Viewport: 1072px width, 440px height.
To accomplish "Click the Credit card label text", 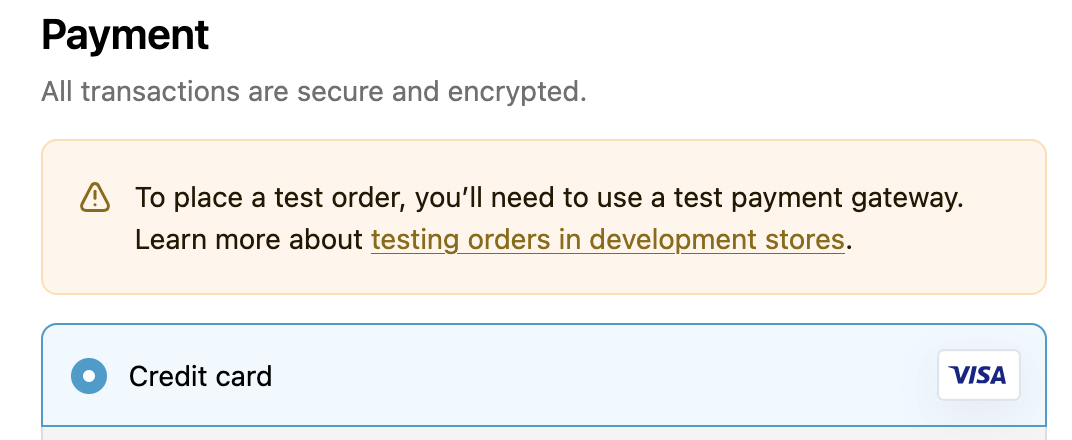I will pyautogui.click(x=200, y=376).
